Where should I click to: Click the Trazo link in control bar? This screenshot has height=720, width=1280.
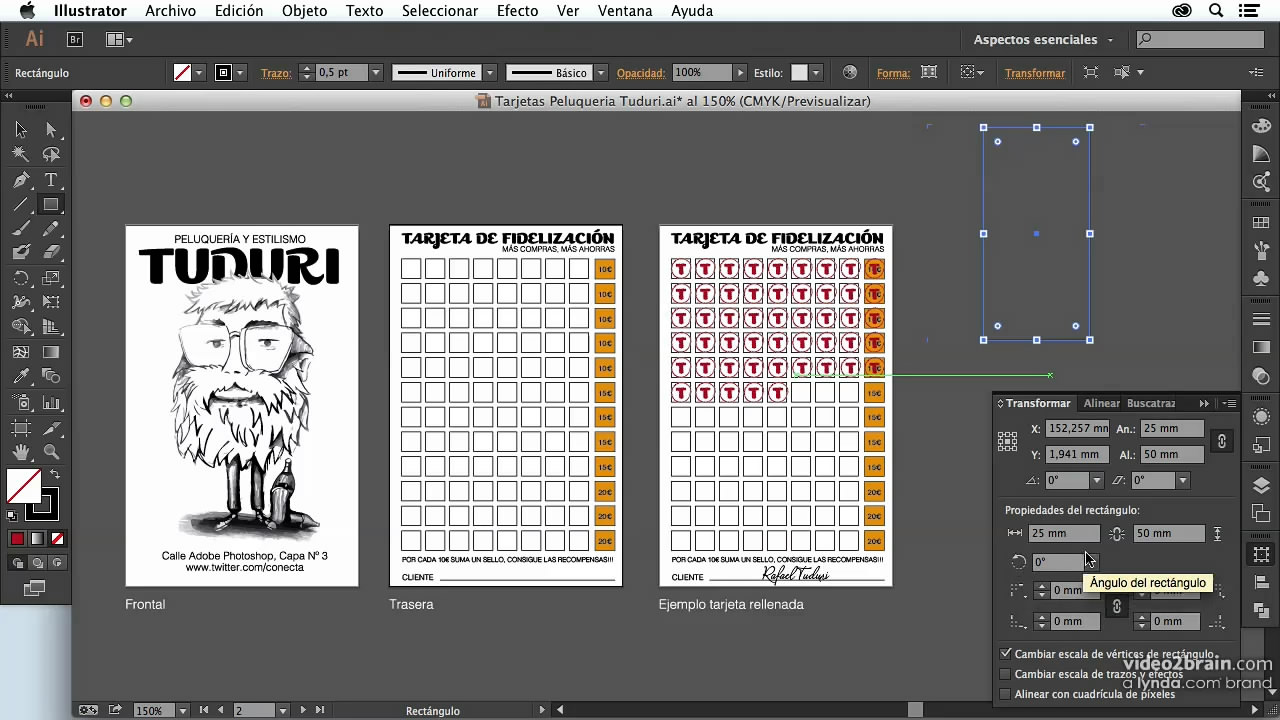275,73
